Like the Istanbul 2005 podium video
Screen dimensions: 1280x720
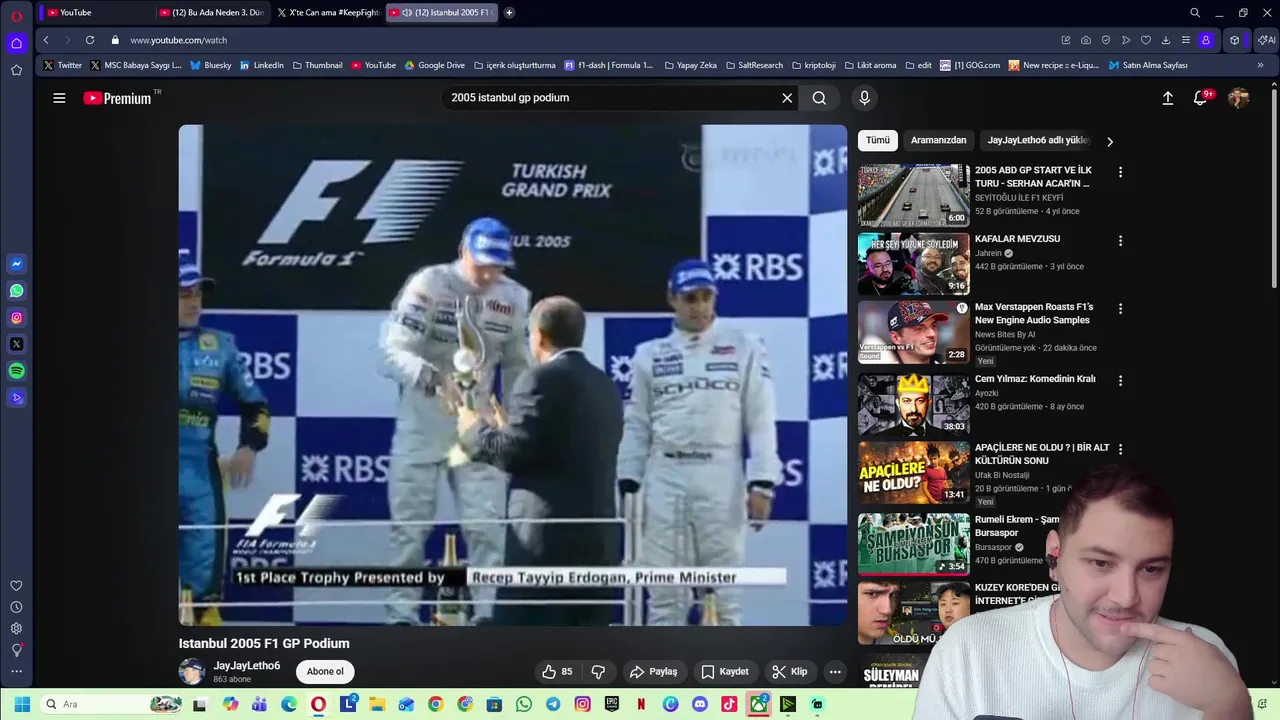[557, 672]
